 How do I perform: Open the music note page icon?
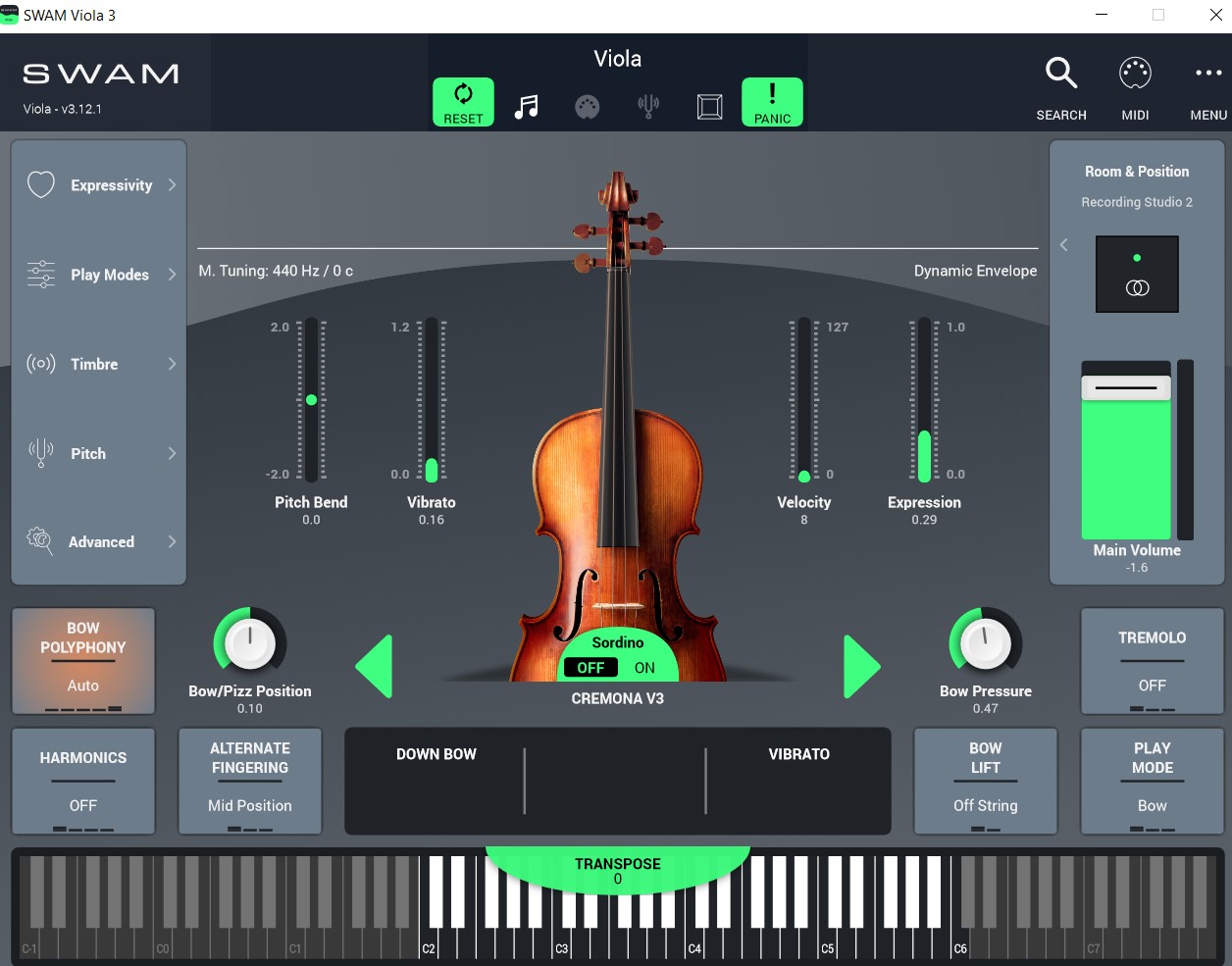pos(527,106)
